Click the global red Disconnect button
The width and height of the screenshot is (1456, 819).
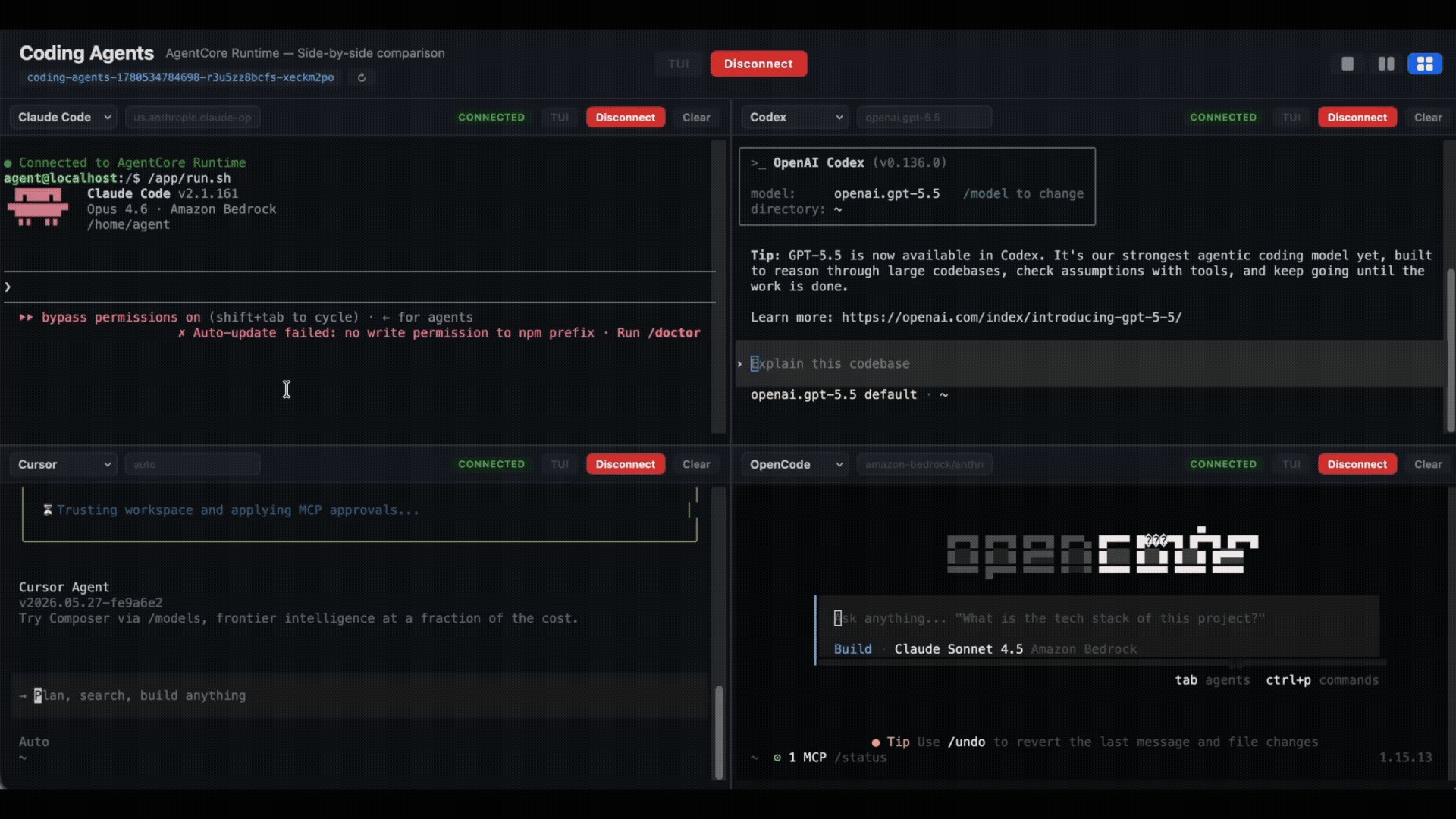(758, 64)
